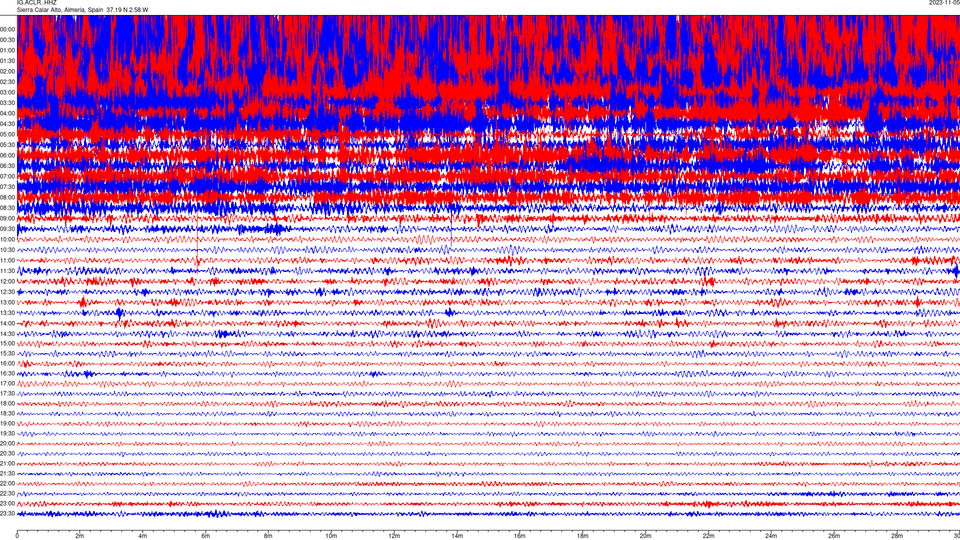
Task: Select the 15:00 time row label
Action: click(7, 343)
